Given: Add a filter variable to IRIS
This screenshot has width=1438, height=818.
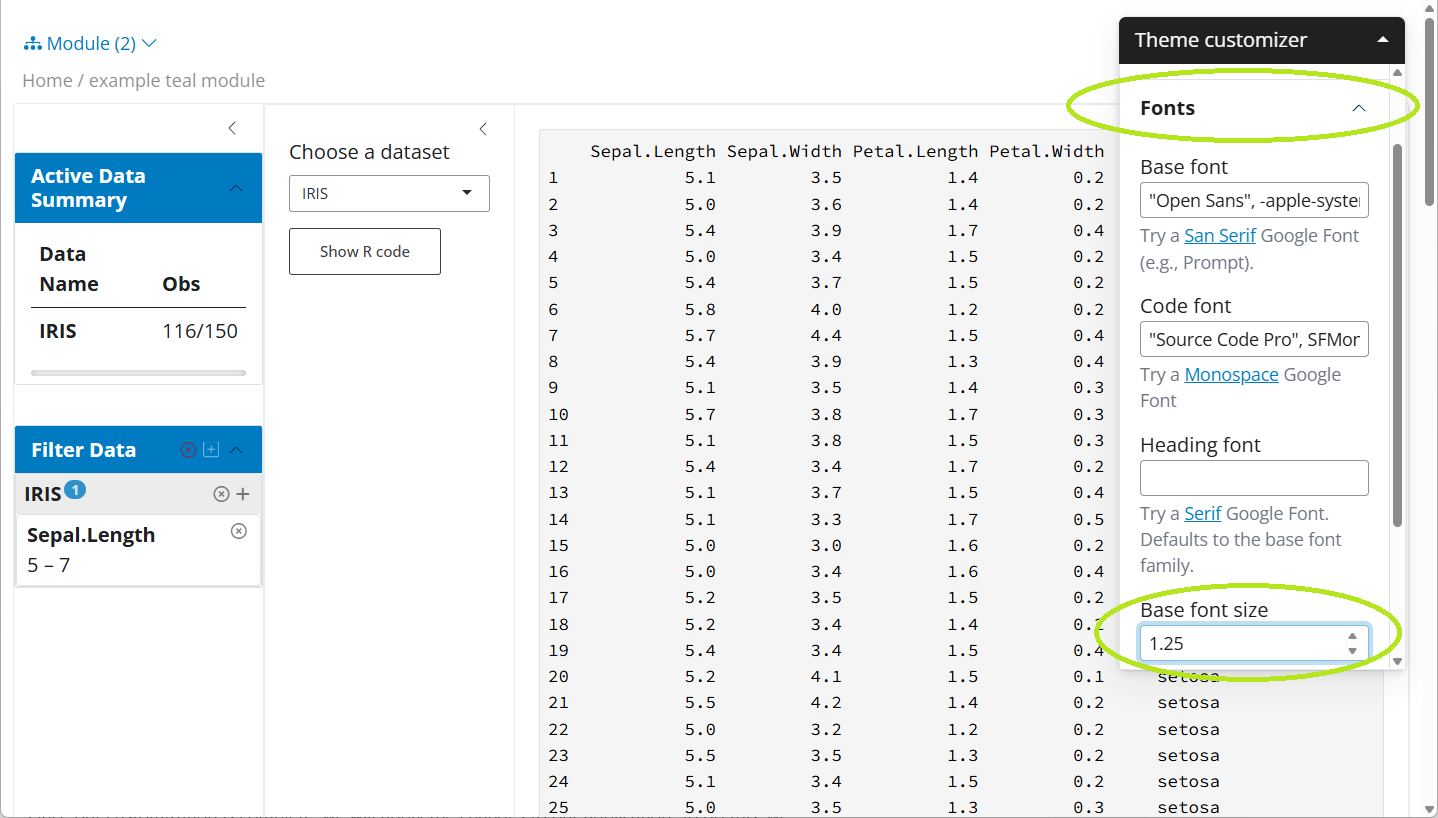Looking at the screenshot, I should [x=243, y=494].
